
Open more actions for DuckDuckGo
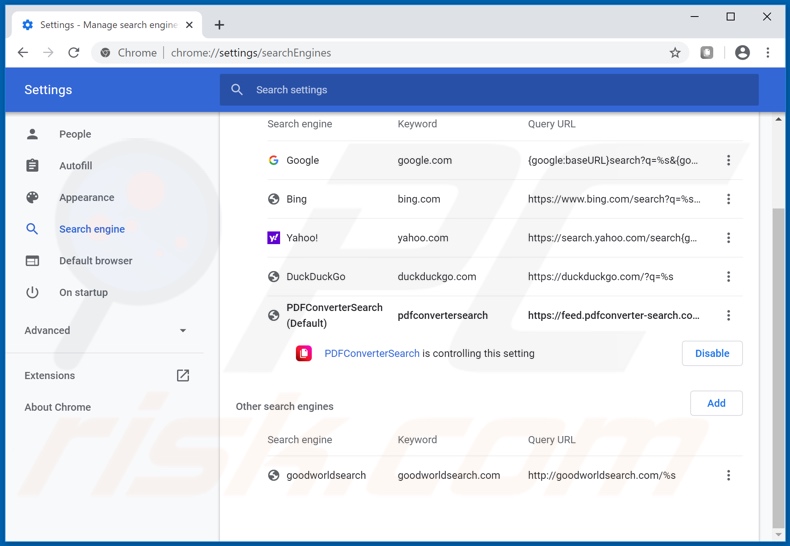click(x=728, y=277)
